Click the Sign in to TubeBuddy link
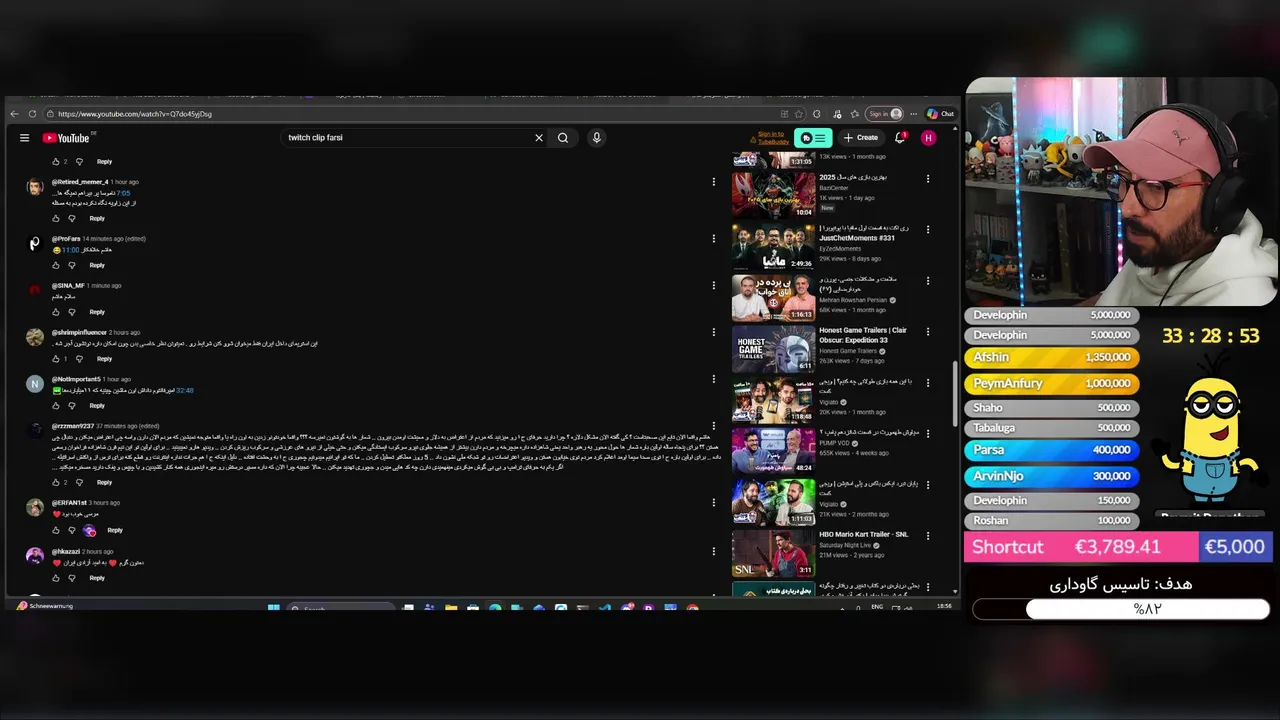The image size is (1280, 720). [771, 138]
